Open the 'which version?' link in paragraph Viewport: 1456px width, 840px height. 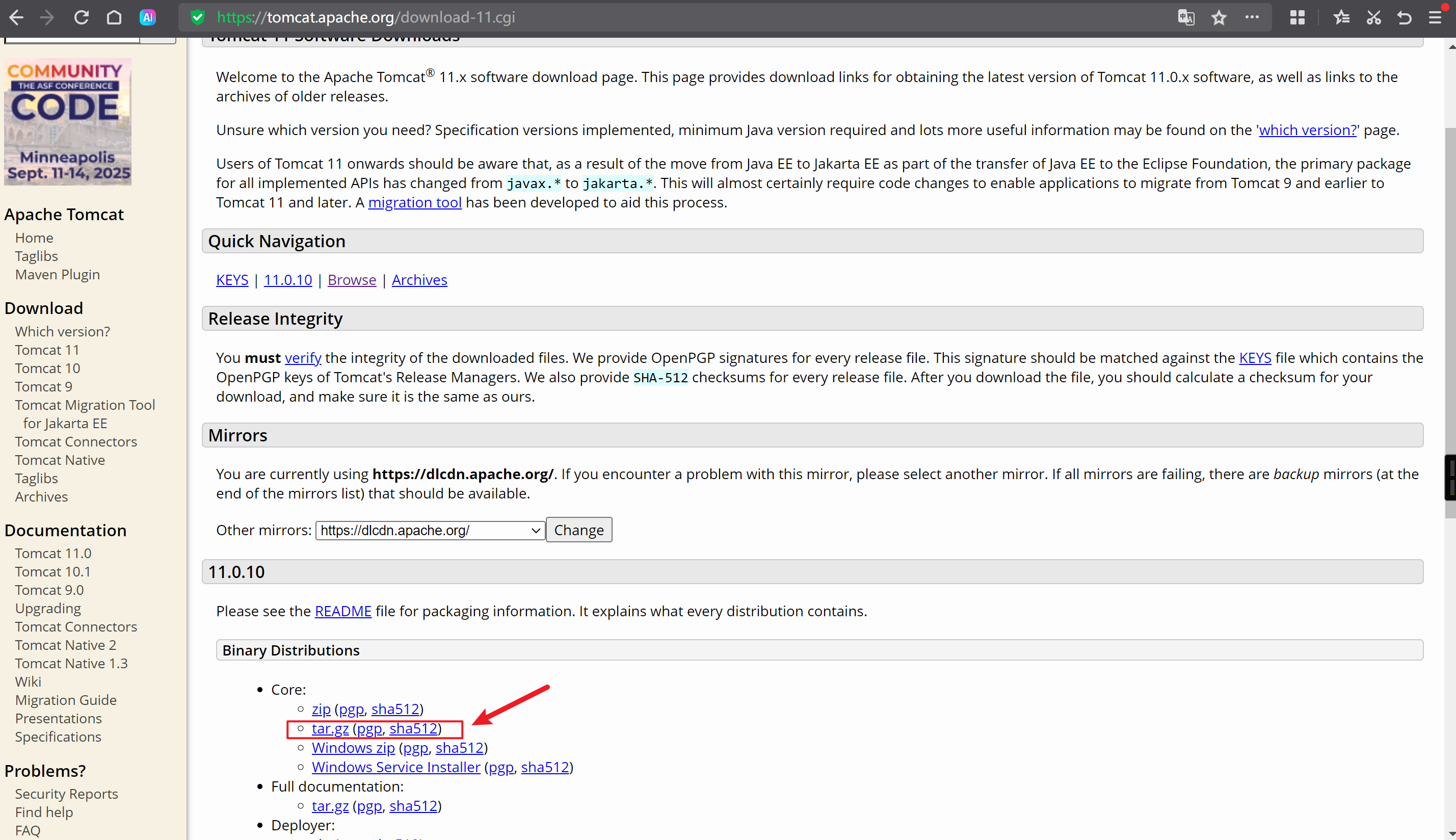tap(1308, 130)
